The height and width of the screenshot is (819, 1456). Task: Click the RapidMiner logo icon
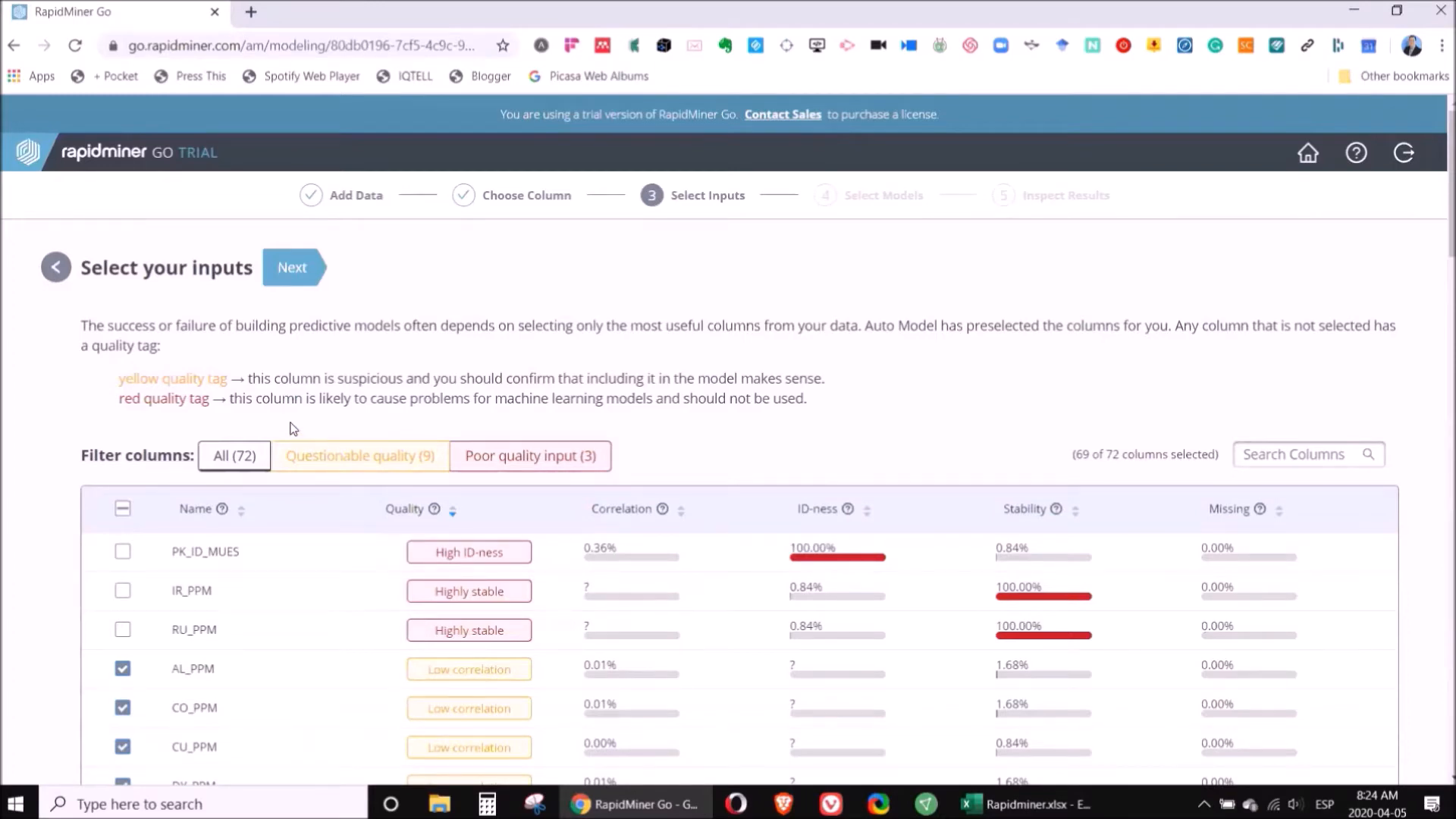pos(28,152)
